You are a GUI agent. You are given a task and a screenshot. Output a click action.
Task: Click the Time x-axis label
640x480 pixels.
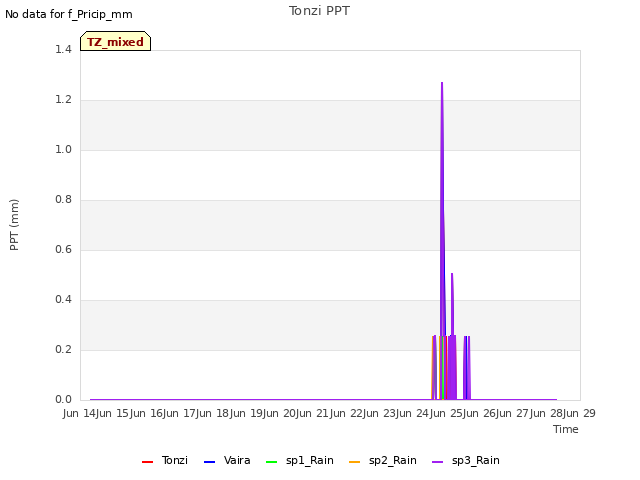pyautogui.click(x=566, y=429)
